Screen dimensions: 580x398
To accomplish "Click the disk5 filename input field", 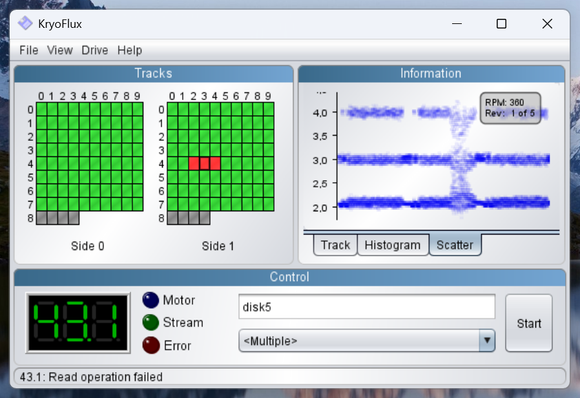I will click(367, 307).
